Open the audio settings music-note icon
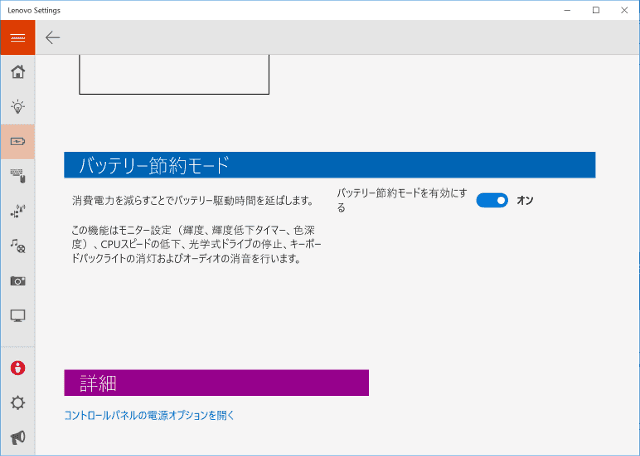640x456 pixels. point(18,246)
